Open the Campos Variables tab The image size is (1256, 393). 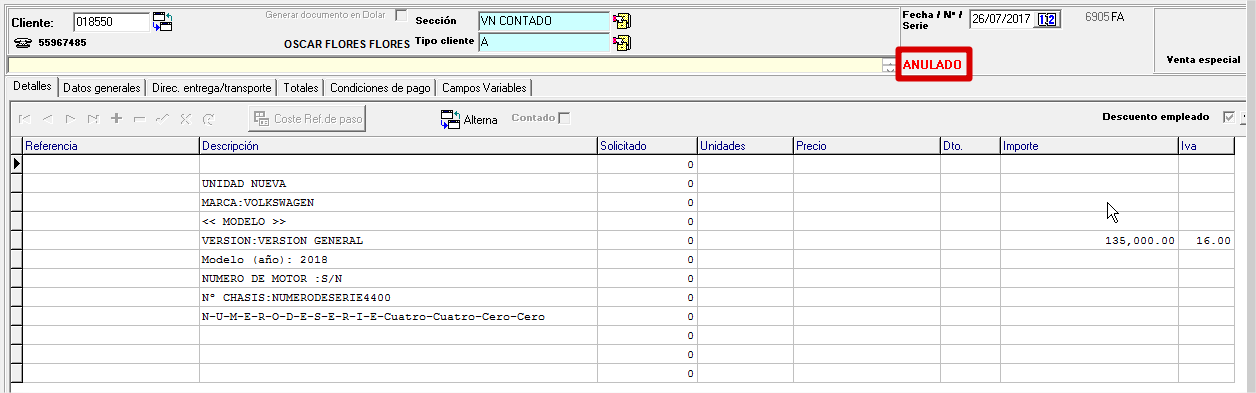pyautogui.click(x=484, y=88)
